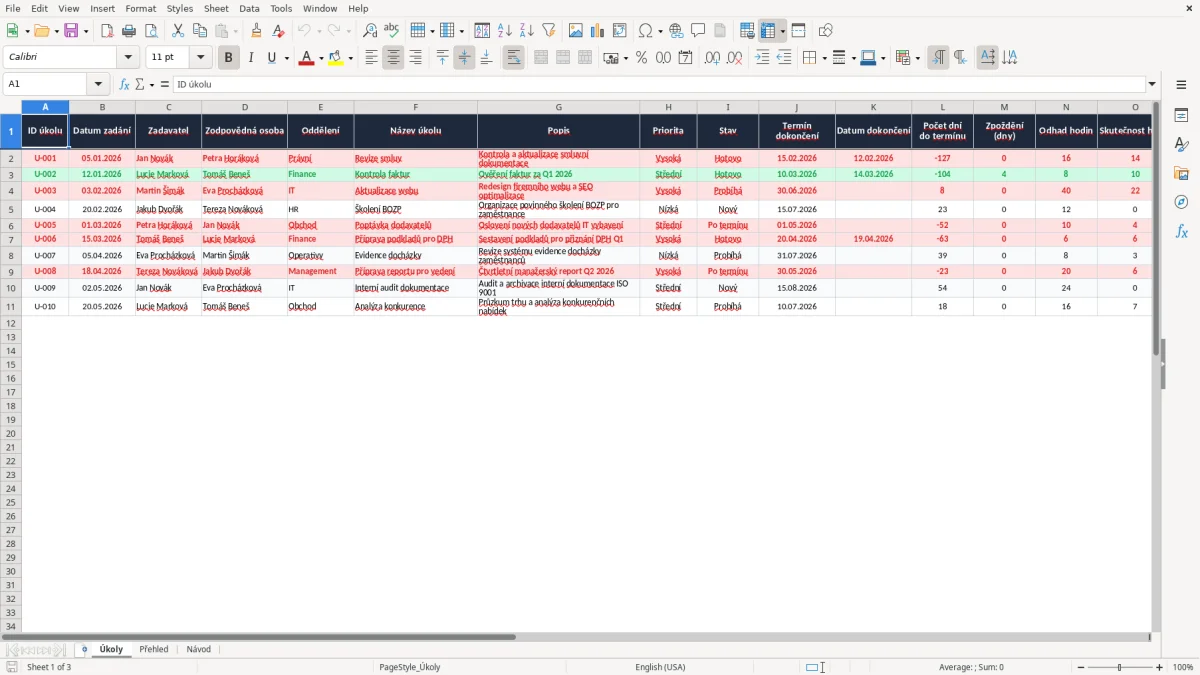Open the Tools menu
The image size is (1200, 675).
click(x=281, y=8)
